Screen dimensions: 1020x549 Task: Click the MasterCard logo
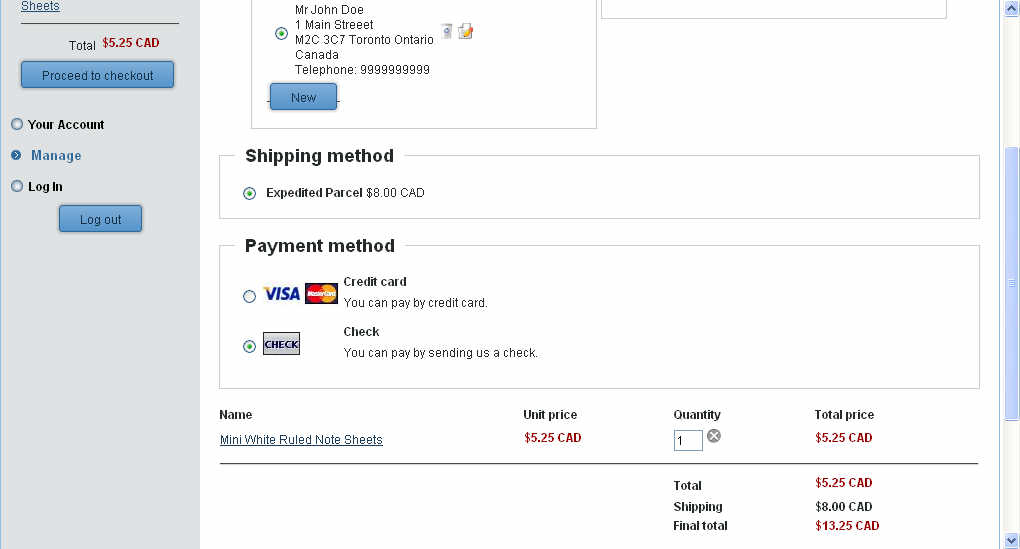coord(321,294)
